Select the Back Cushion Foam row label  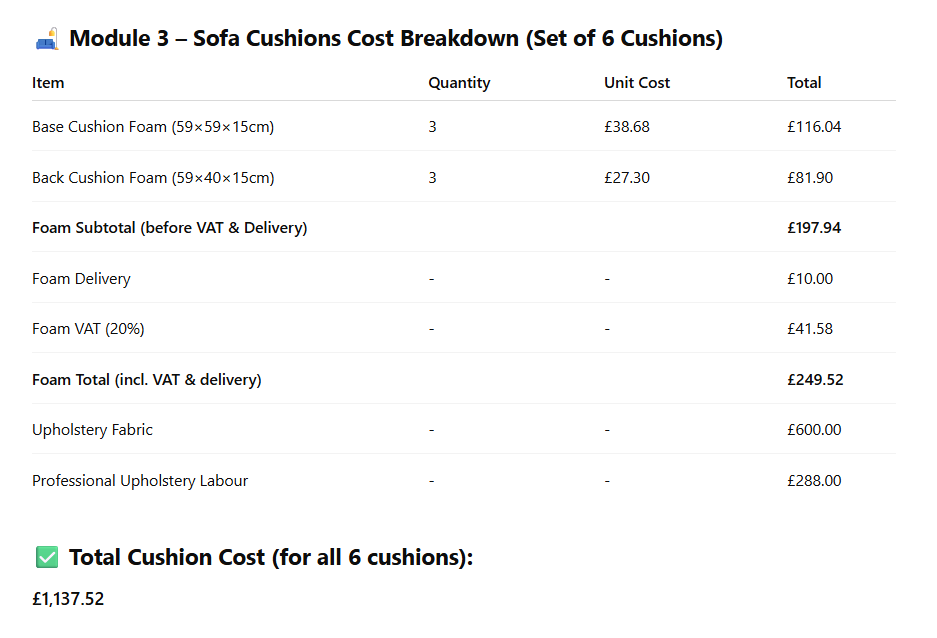point(153,178)
